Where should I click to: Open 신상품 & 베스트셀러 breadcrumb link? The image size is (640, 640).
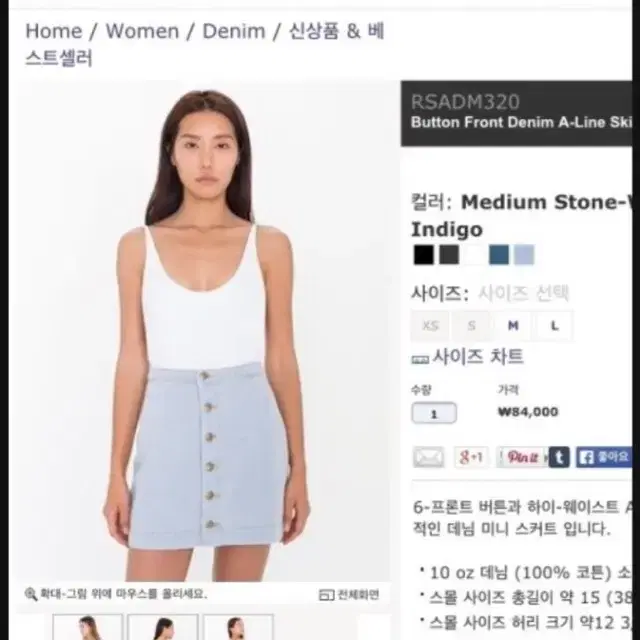204,44
